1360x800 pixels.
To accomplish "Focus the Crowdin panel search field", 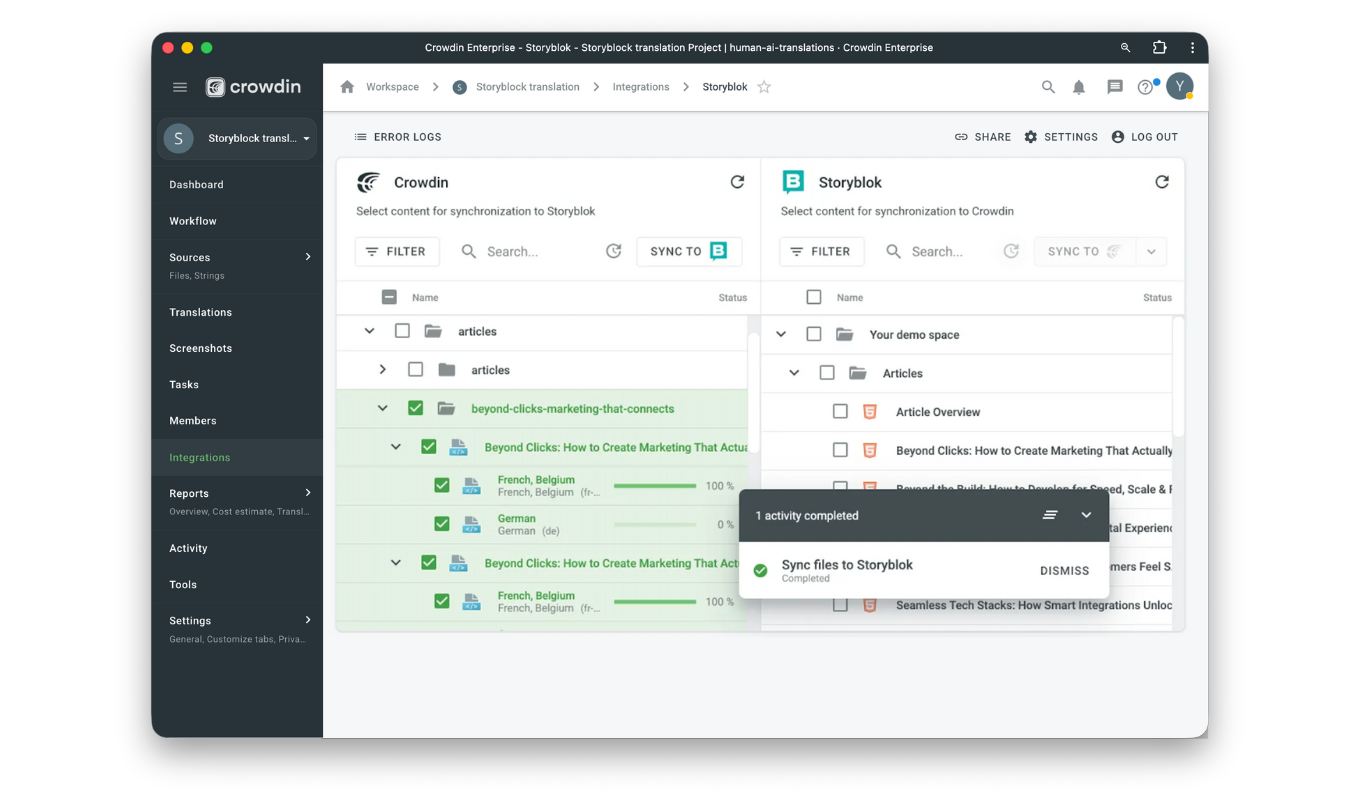I will click(528, 251).
